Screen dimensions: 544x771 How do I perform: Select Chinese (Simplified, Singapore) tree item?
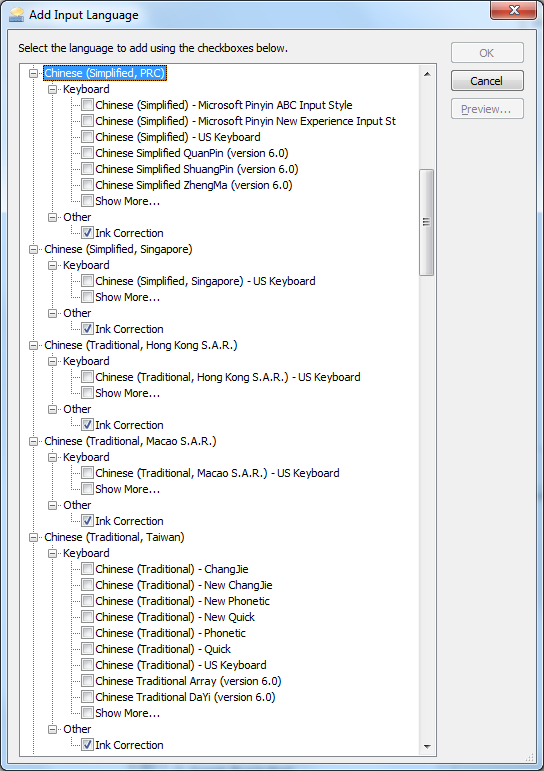coord(118,249)
